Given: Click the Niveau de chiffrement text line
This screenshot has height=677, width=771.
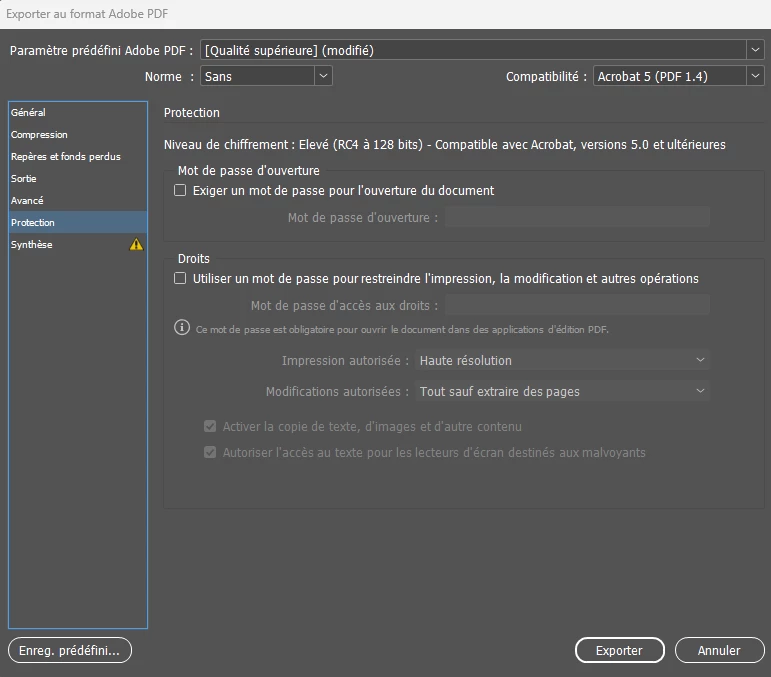Looking at the screenshot, I should (x=445, y=145).
